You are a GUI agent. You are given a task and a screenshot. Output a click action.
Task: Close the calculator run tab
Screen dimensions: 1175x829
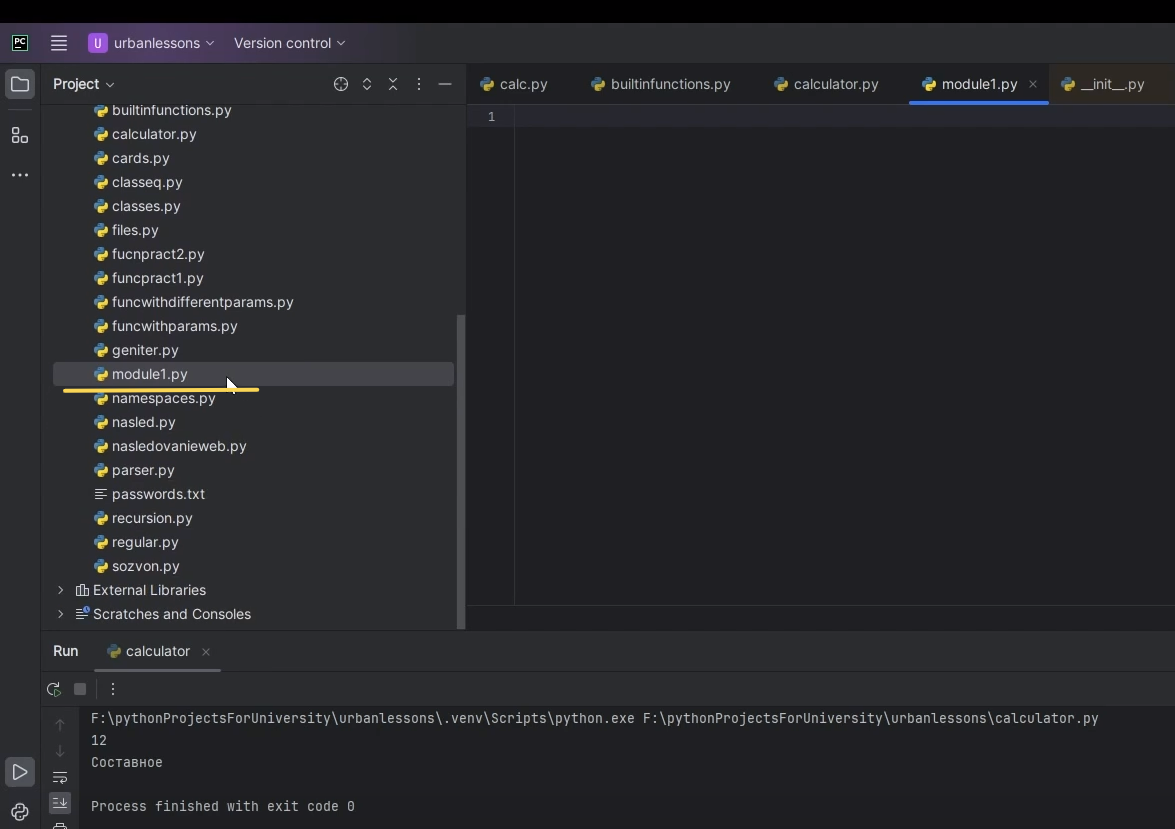click(206, 652)
